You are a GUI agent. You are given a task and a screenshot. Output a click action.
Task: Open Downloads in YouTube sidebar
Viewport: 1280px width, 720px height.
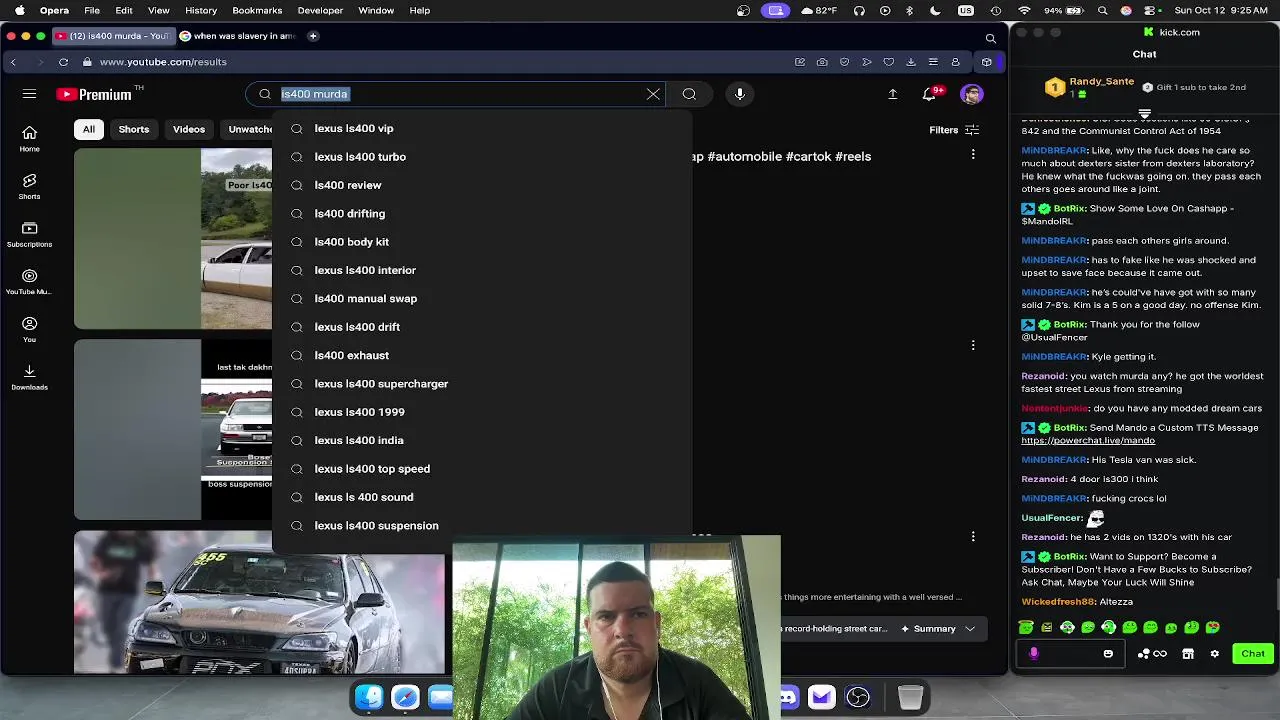click(x=29, y=376)
